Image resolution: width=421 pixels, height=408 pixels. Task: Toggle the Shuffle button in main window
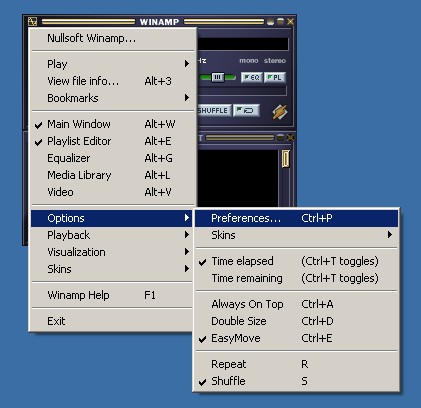(213, 110)
